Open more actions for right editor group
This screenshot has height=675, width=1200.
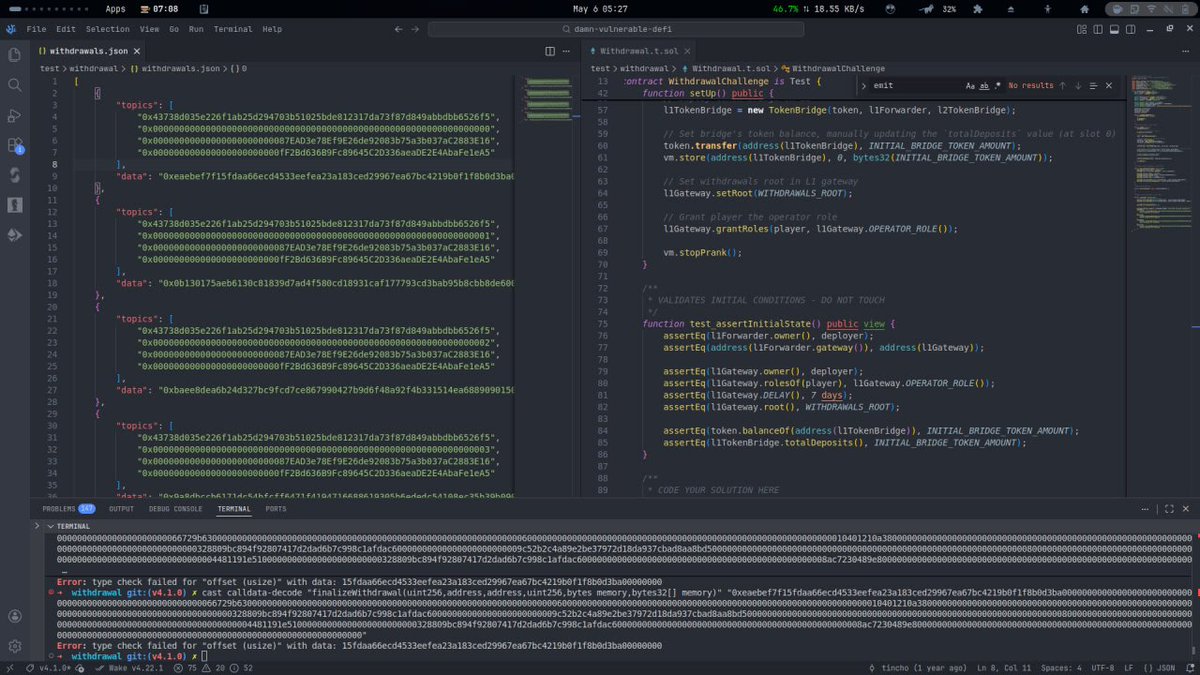tap(1185, 51)
